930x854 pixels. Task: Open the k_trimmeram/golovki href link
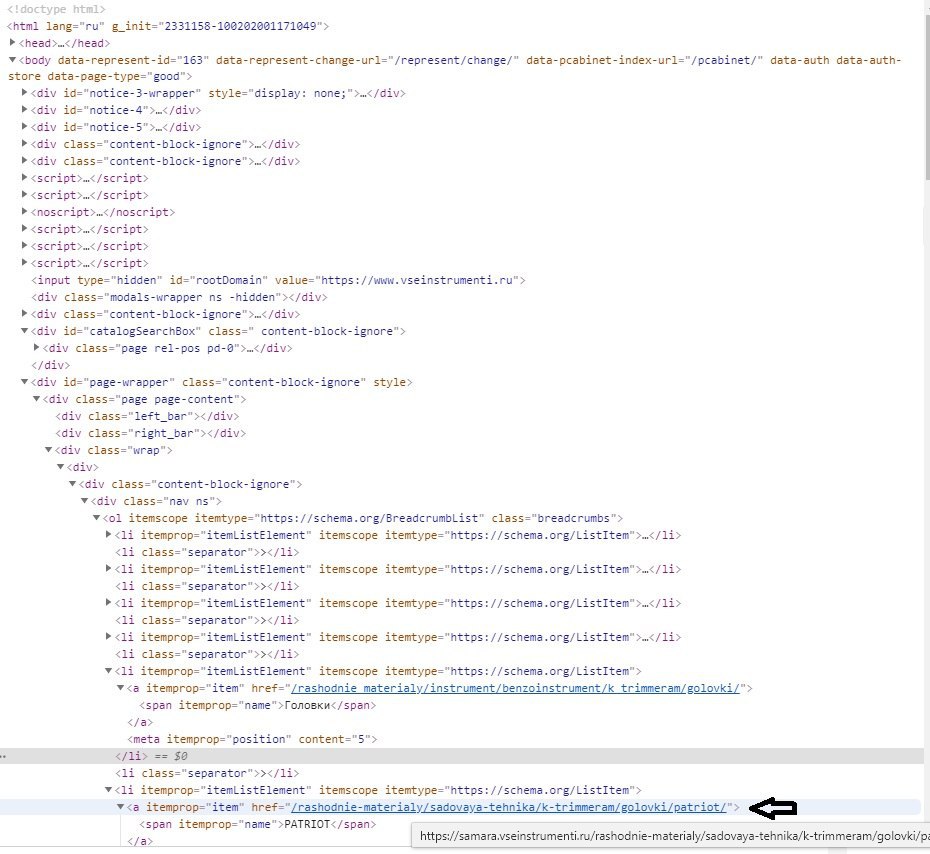[515, 688]
